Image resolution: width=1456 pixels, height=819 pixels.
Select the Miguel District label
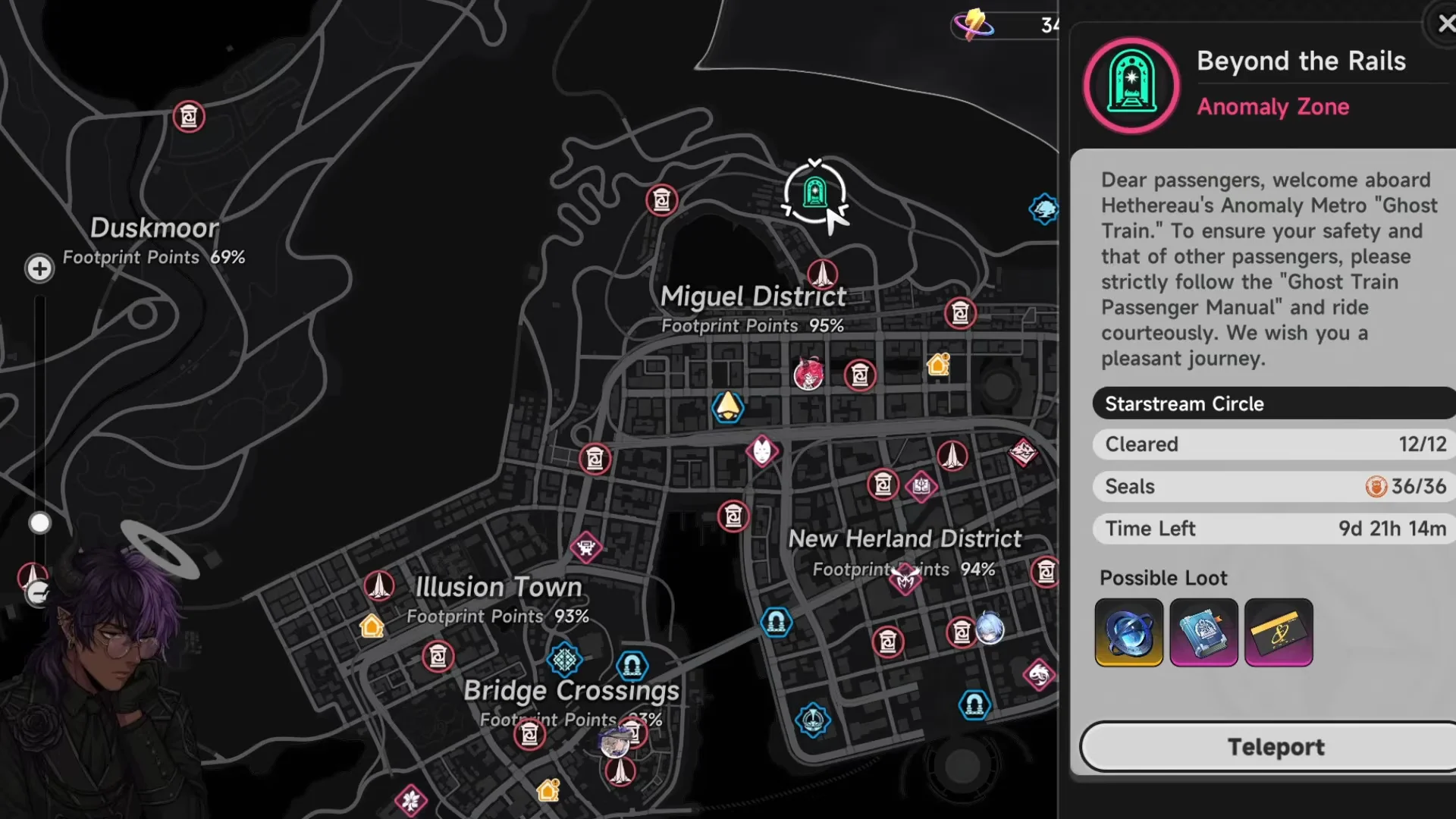753,297
